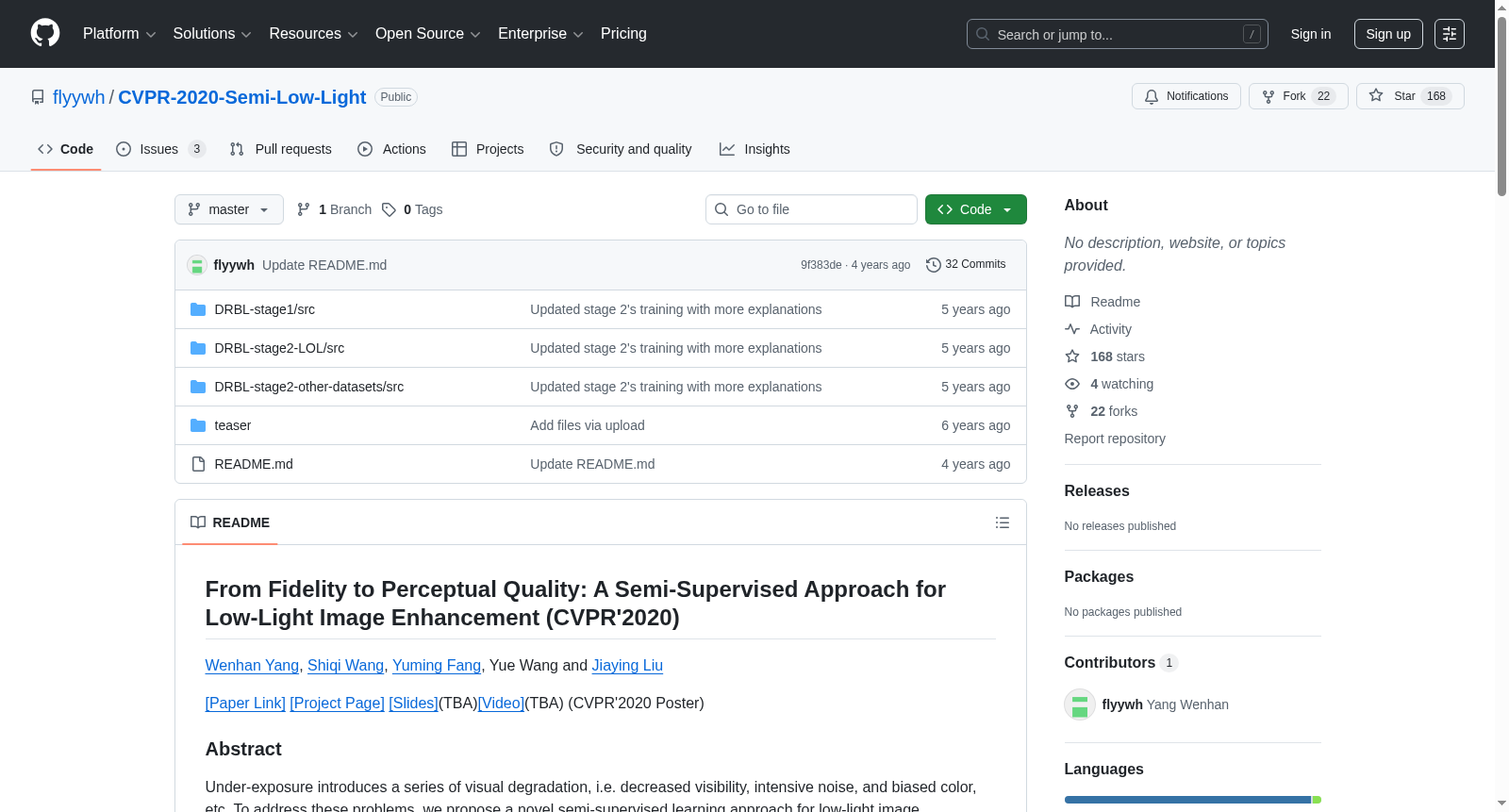Click the blue language bar segment

click(x=1187, y=800)
